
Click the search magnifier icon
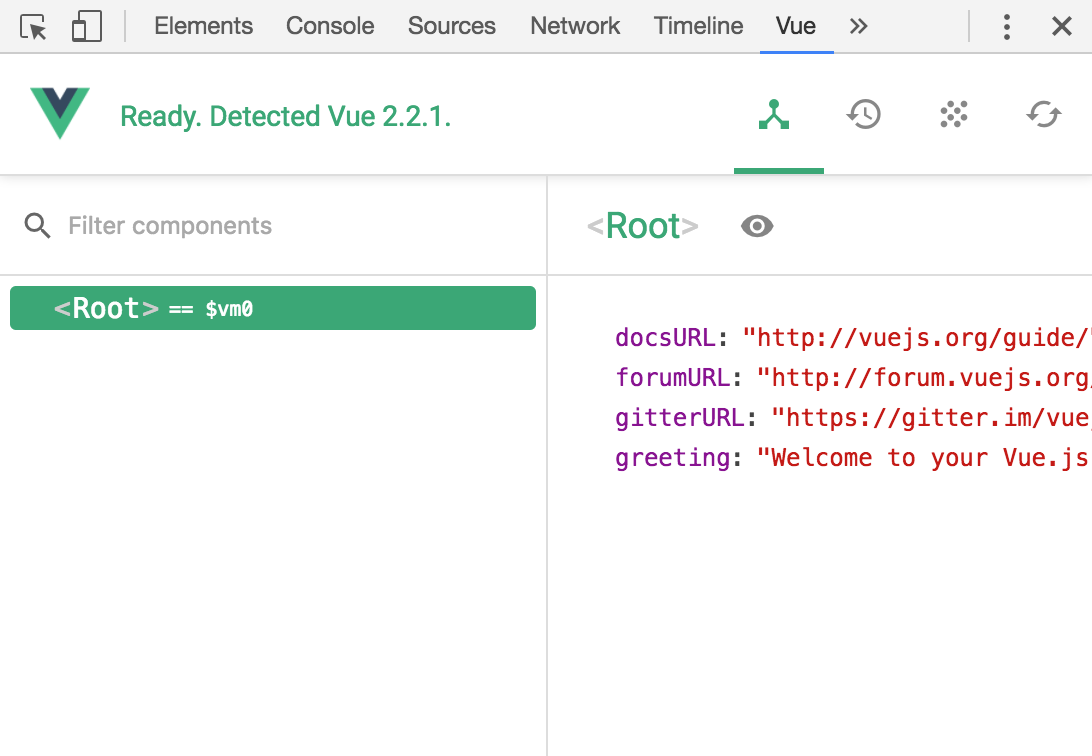37,226
